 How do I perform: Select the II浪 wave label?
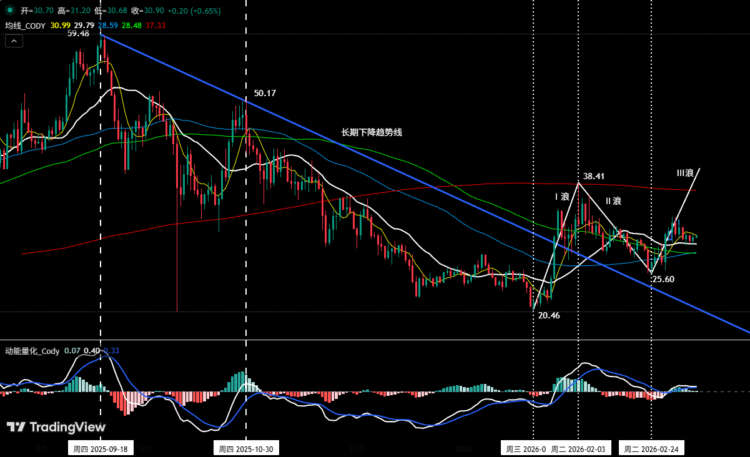(x=614, y=201)
